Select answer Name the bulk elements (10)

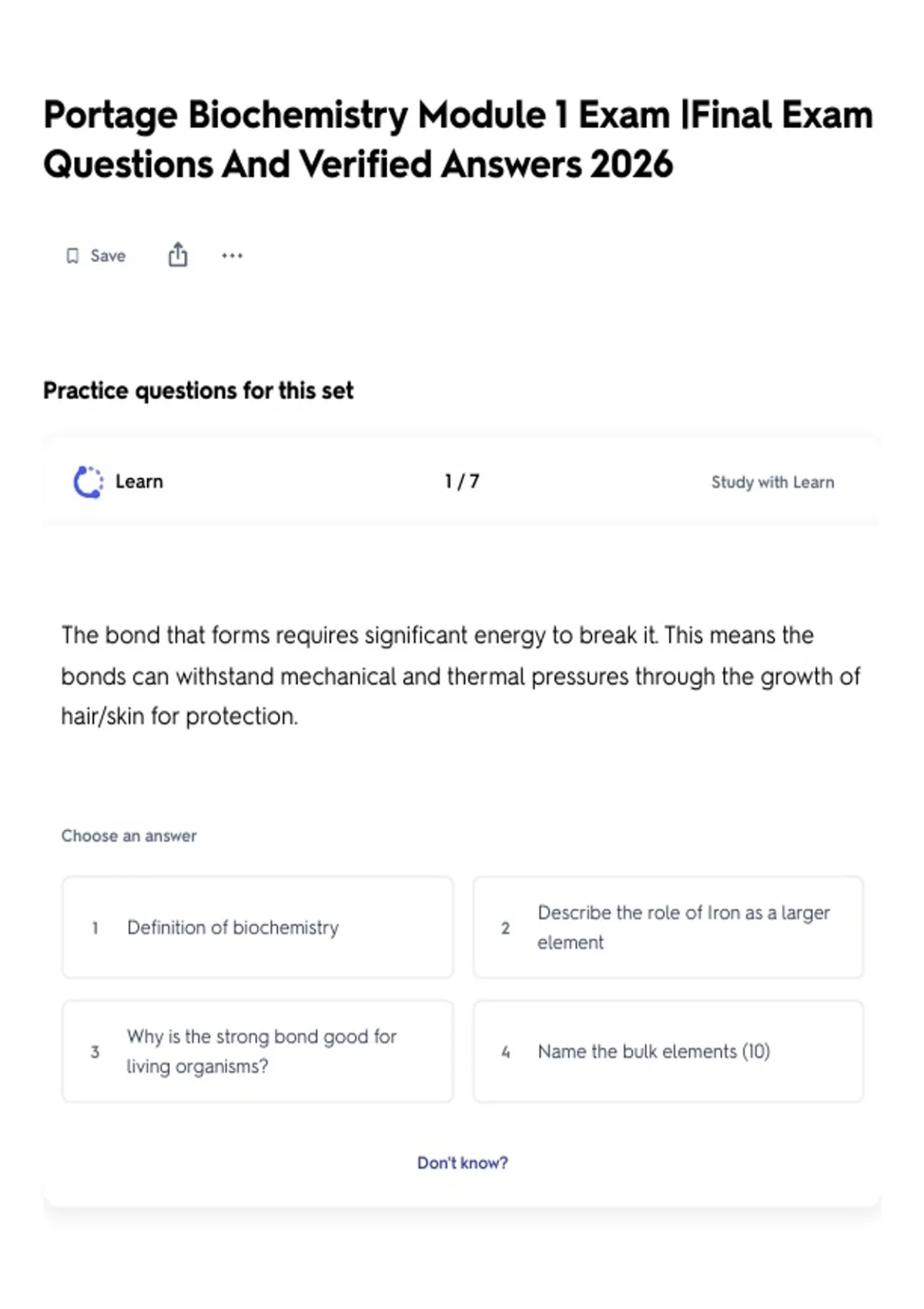[668, 1051]
